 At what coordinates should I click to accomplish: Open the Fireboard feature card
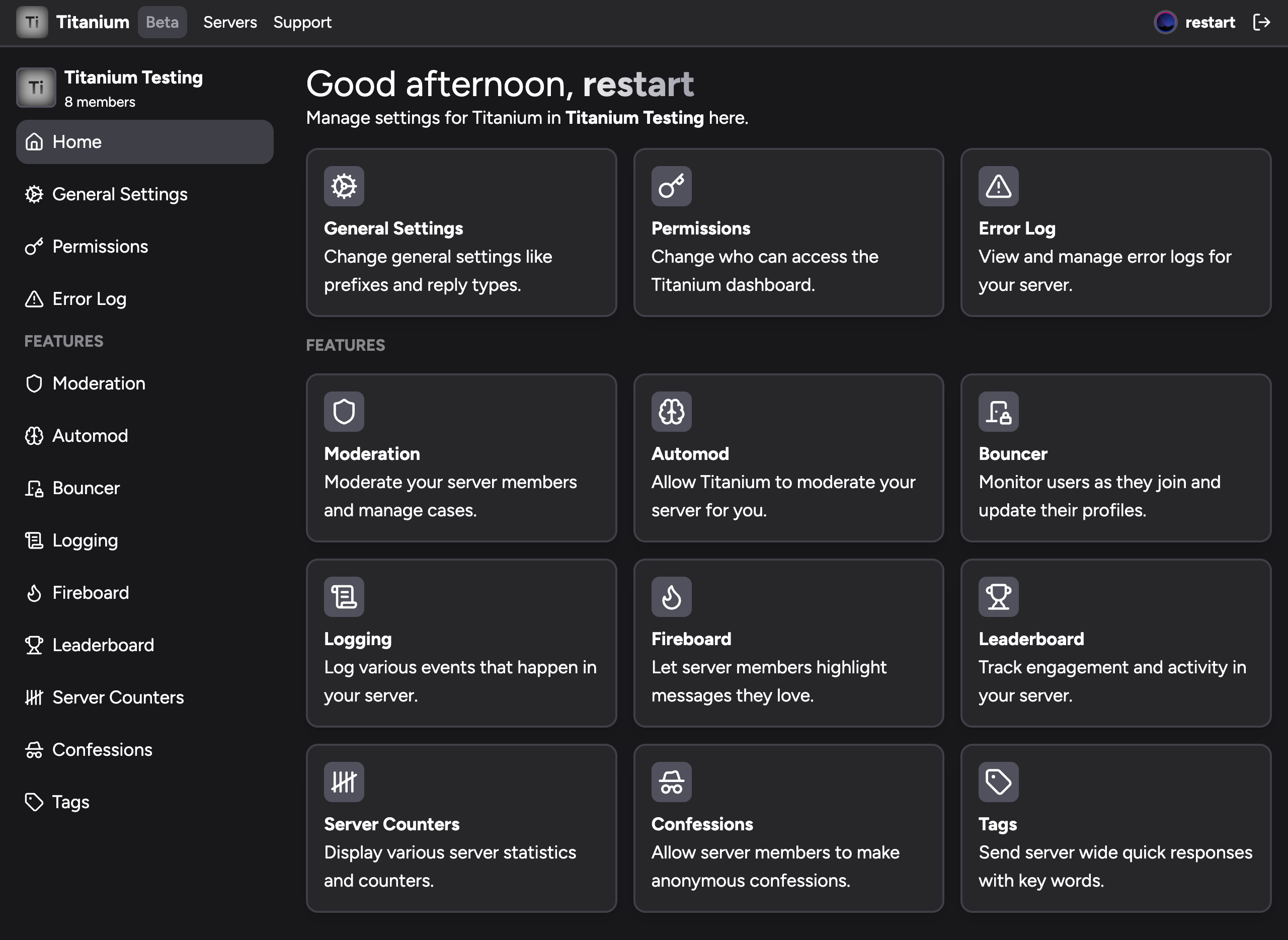click(x=788, y=643)
